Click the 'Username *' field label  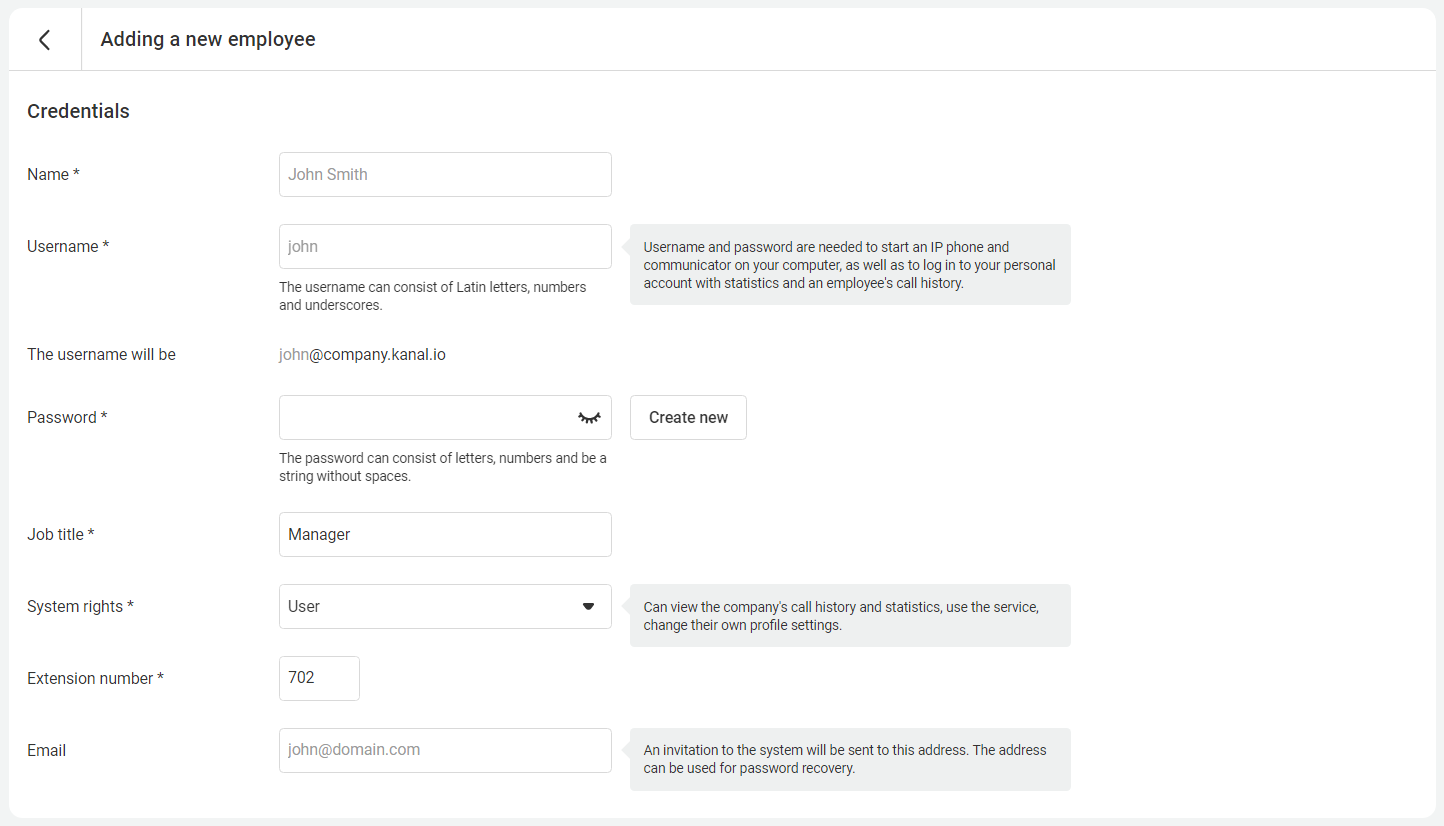[x=68, y=247]
